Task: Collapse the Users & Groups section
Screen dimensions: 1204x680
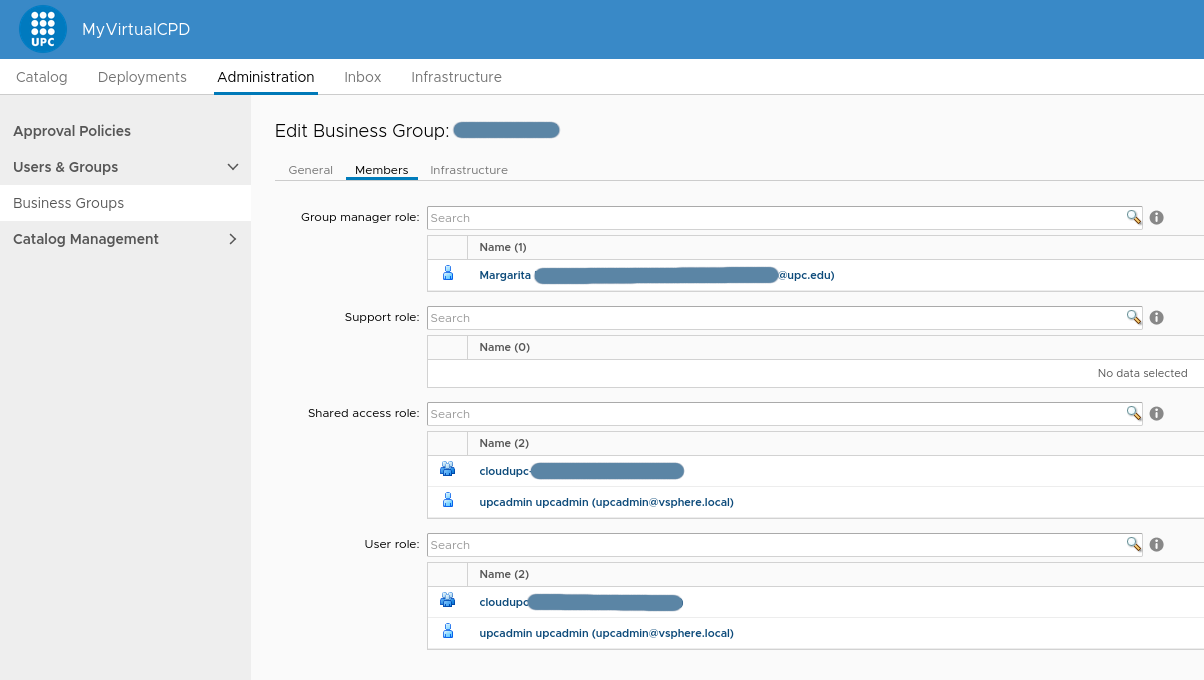Action: pos(233,167)
